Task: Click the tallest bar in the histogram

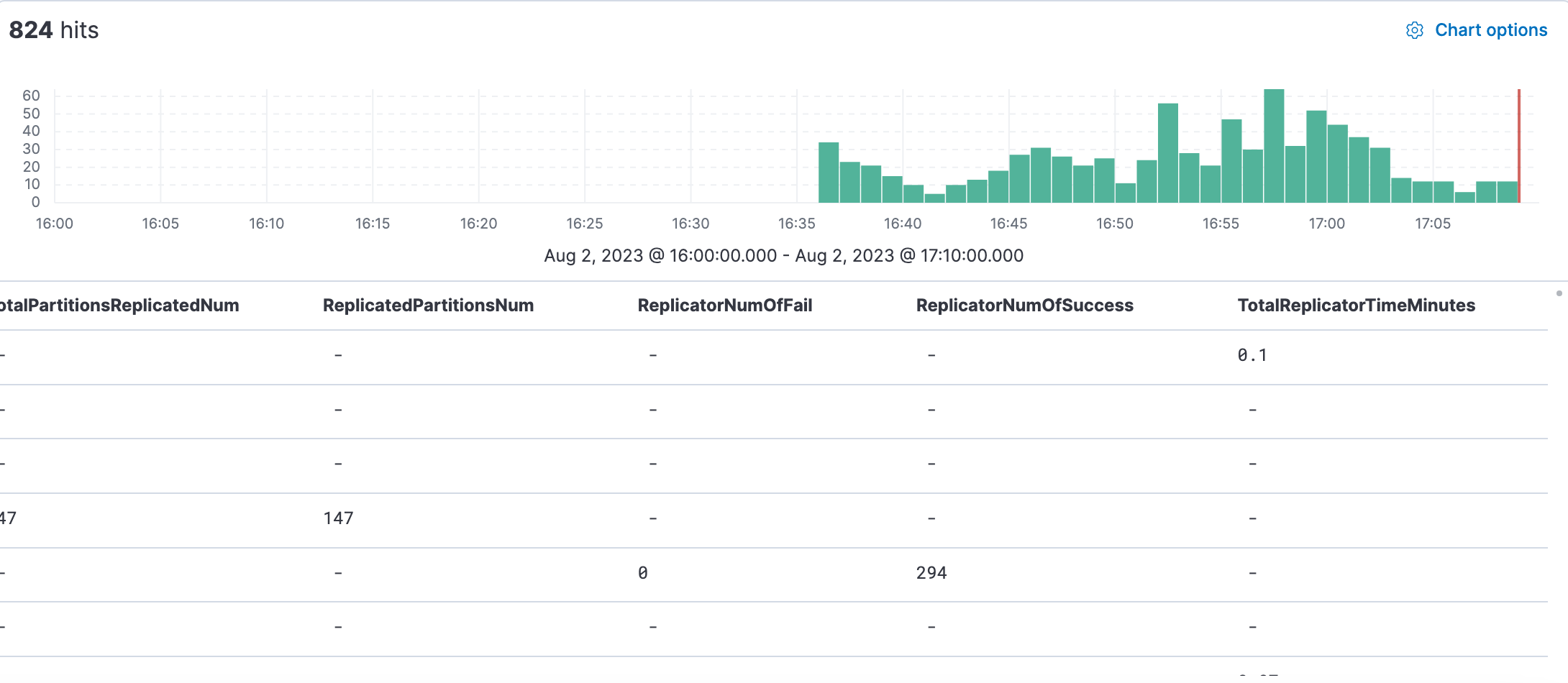Action: 1273,146
